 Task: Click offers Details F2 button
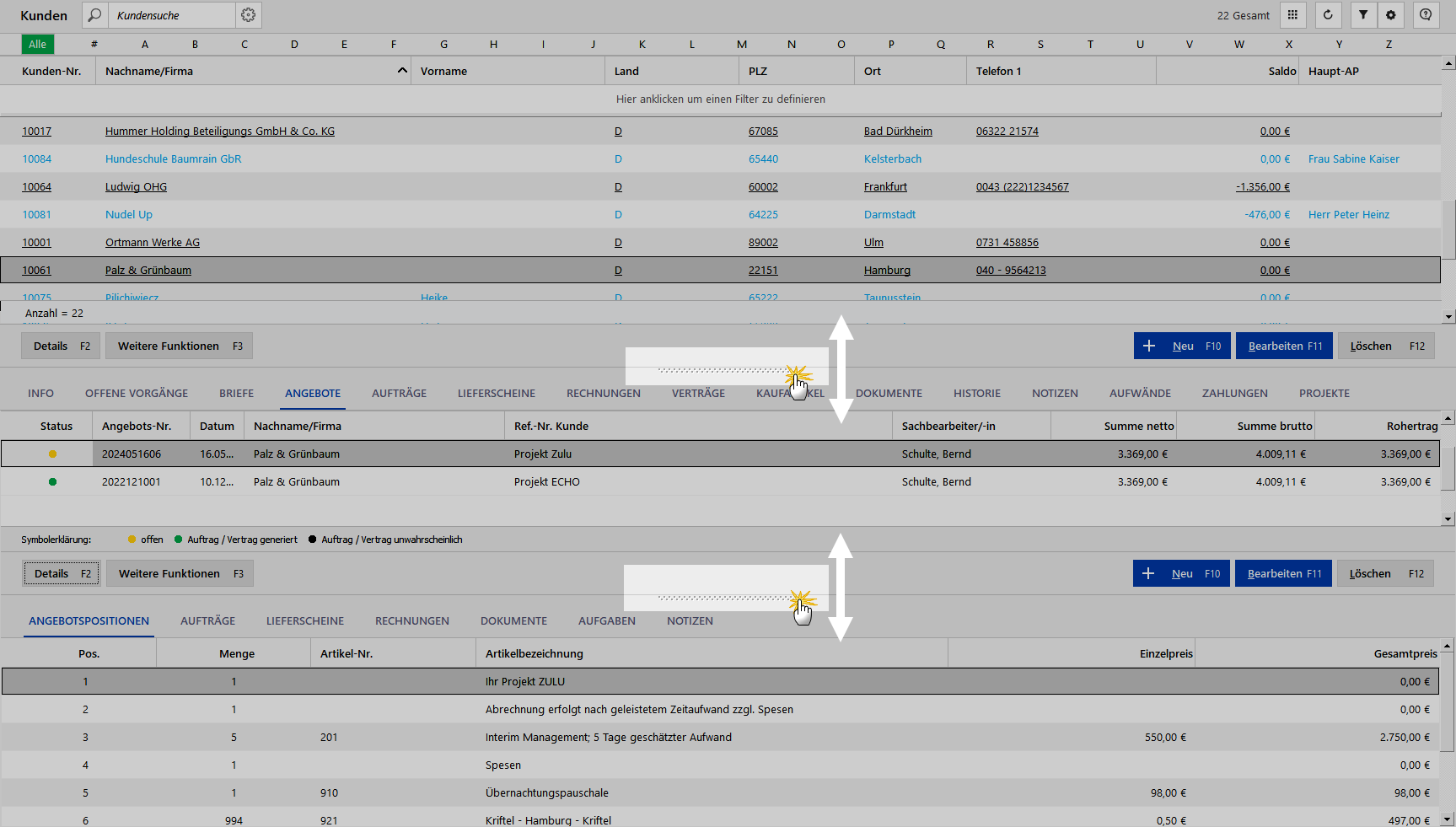62,573
